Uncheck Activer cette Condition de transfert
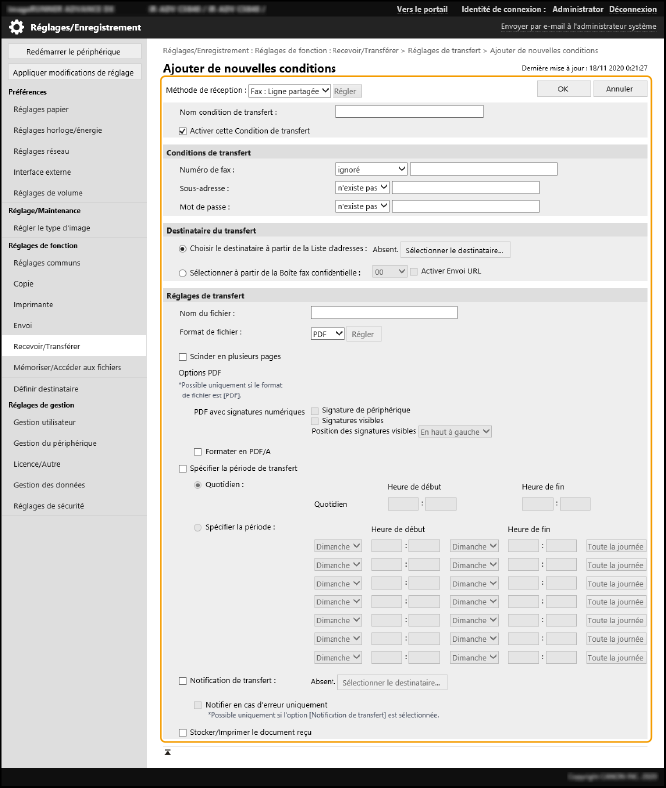 coord(182,131)
